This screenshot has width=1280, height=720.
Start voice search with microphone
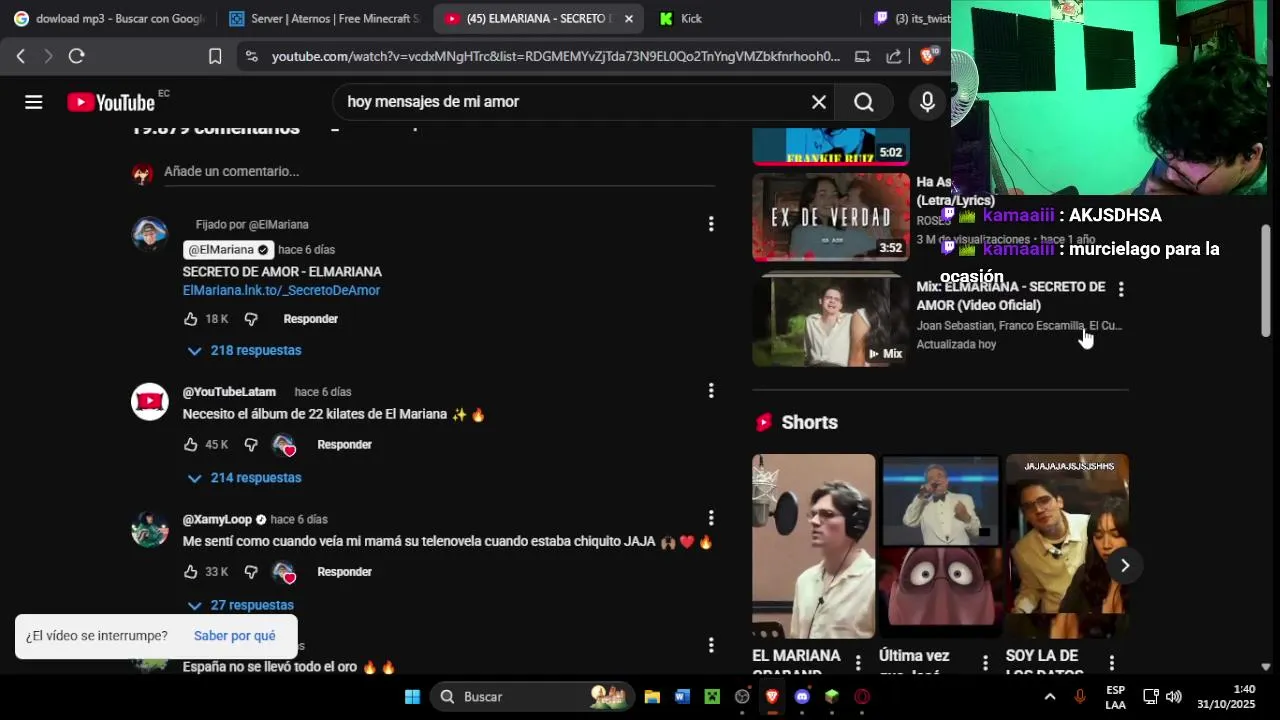tap(927, 102)
